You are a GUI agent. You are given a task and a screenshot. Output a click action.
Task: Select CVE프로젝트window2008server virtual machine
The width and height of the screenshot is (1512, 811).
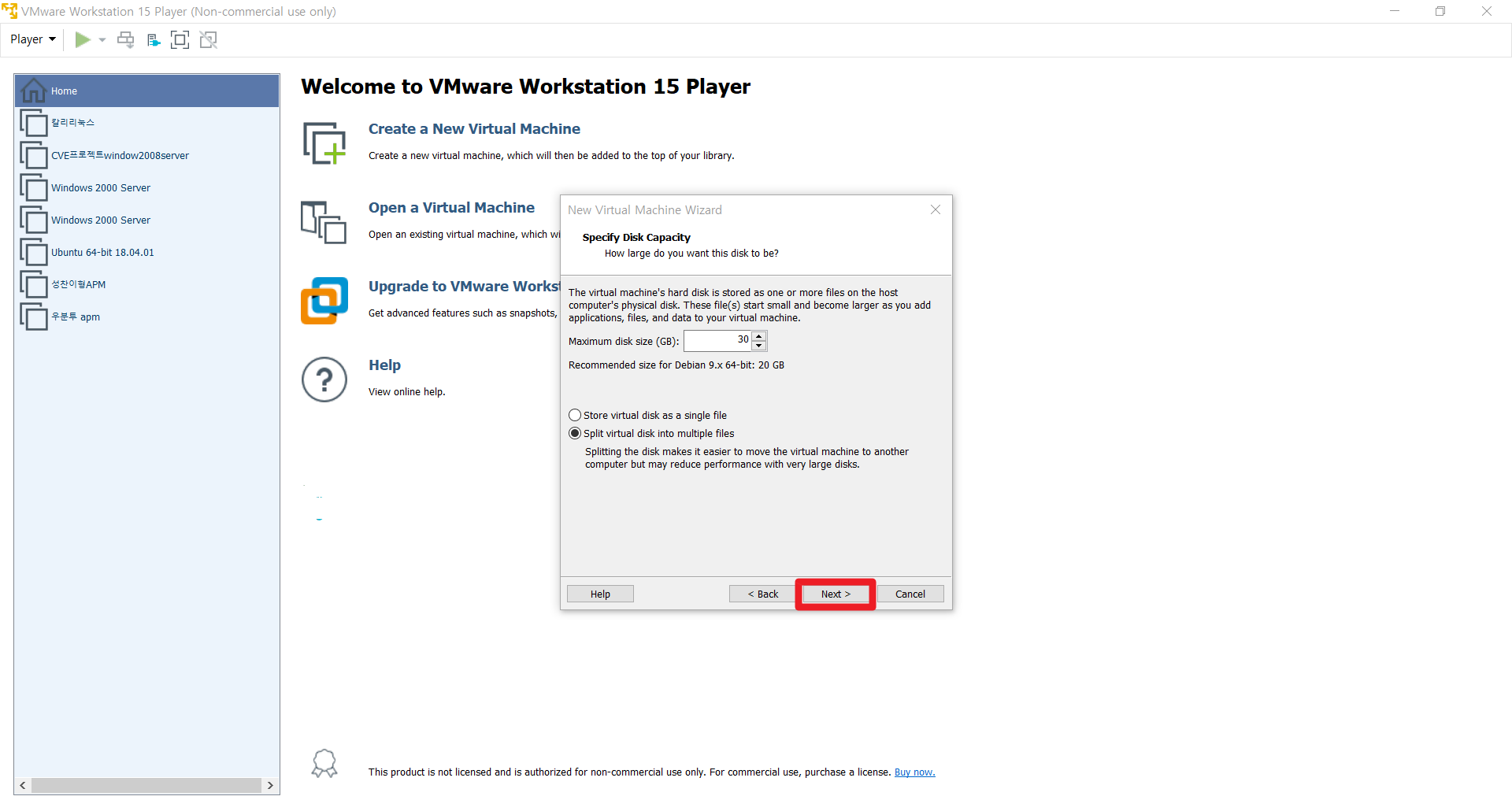(146, 155)
